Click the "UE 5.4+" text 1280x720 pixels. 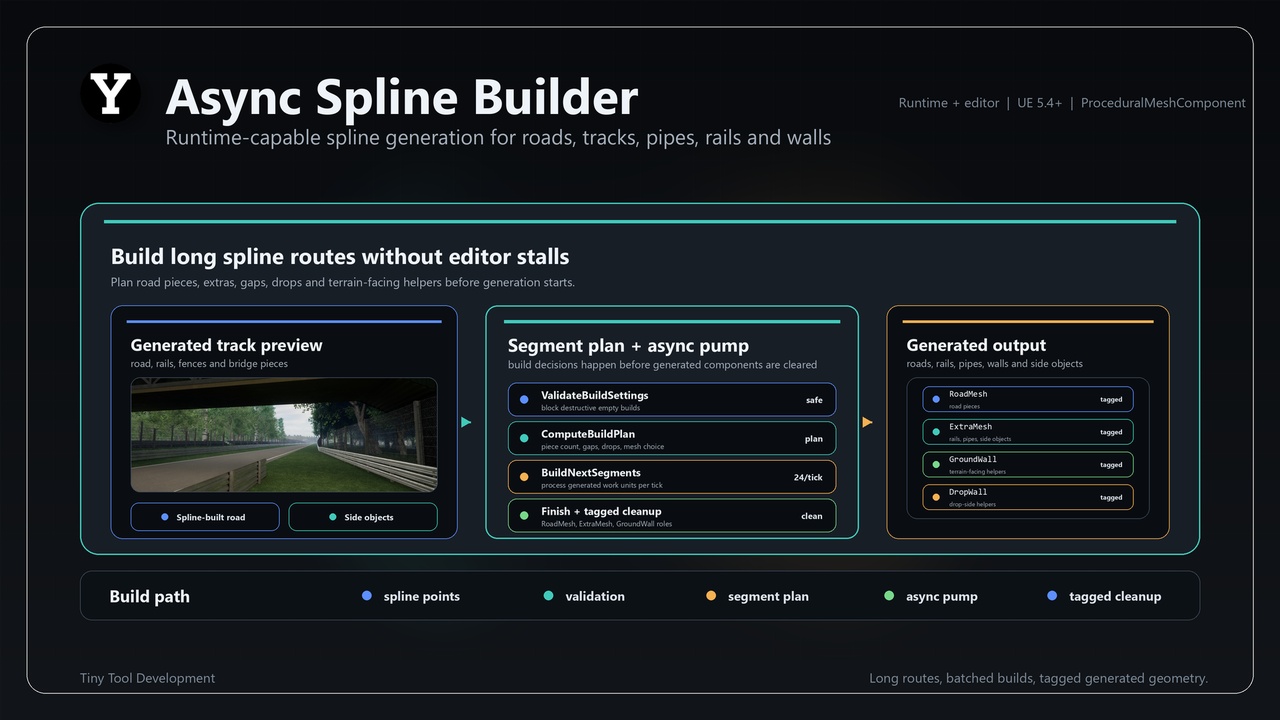pyautogui.click(x=1040, y=103)
